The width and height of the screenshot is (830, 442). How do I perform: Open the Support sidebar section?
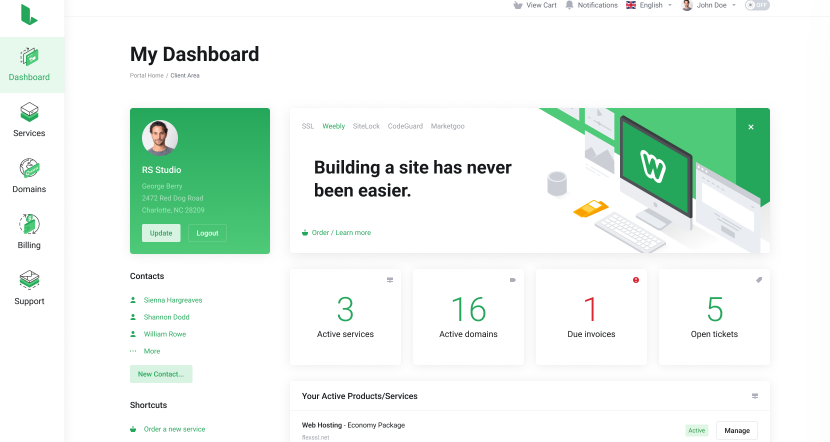pos(29,280)
